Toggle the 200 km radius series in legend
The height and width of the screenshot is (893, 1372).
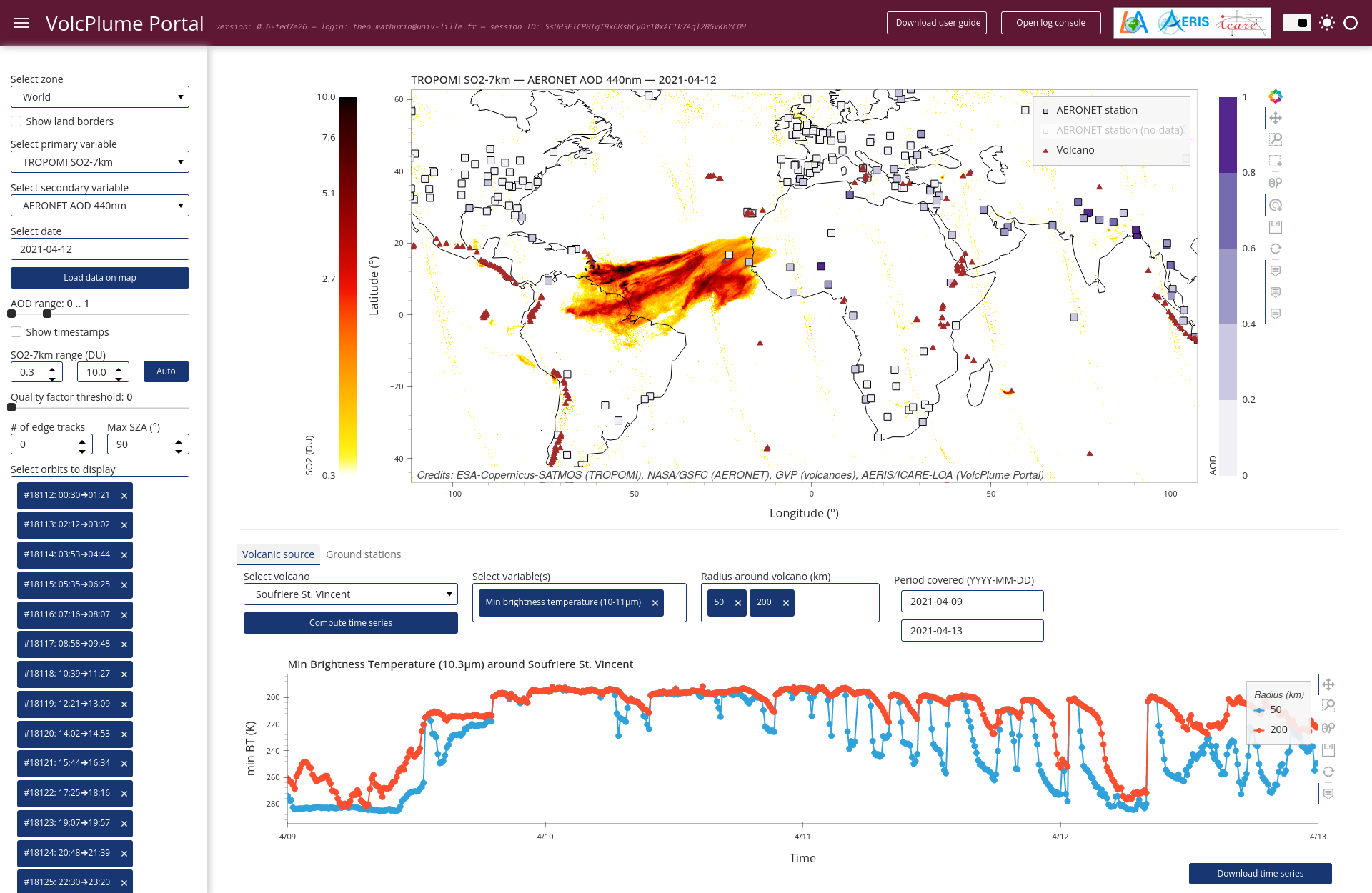click(1271, 730)
